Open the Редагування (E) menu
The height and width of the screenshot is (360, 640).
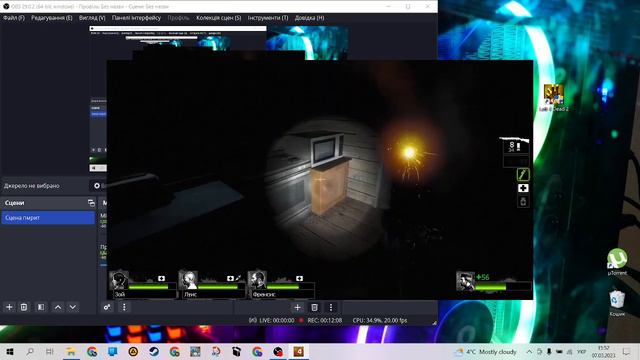click(x=52, y=18)
